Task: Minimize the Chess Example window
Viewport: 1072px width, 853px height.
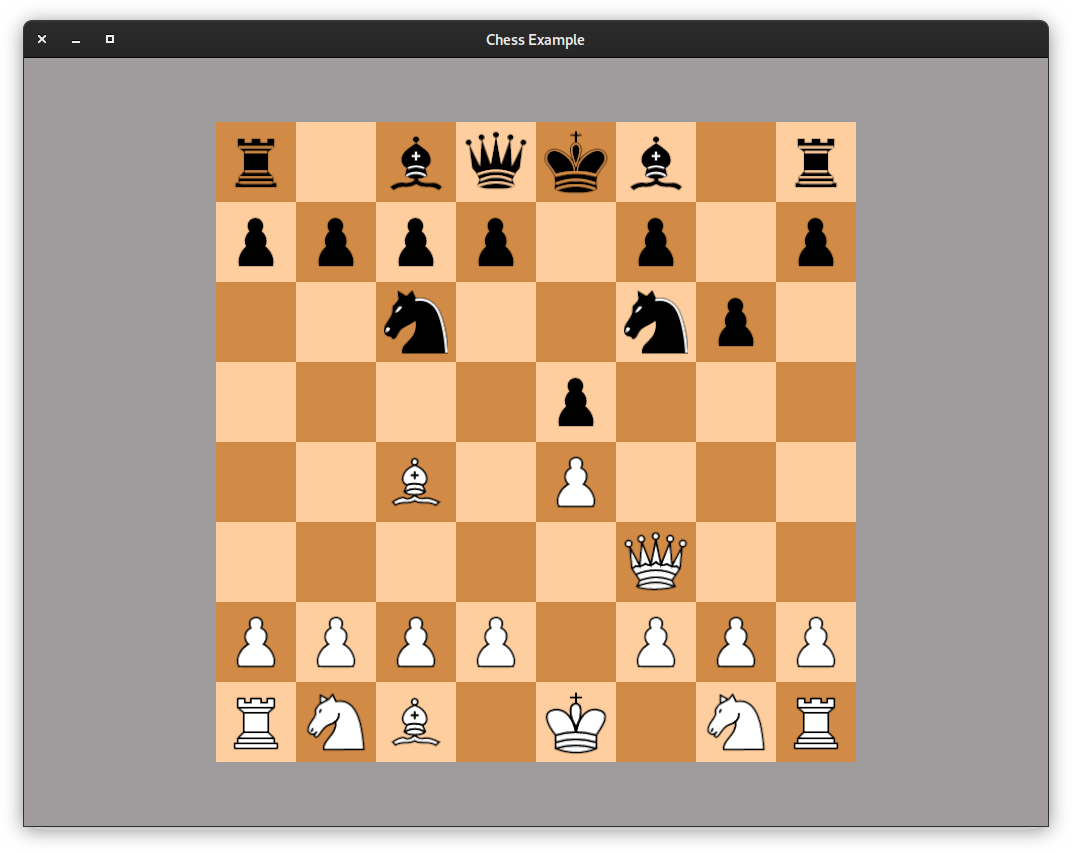Action: [76, 39]
